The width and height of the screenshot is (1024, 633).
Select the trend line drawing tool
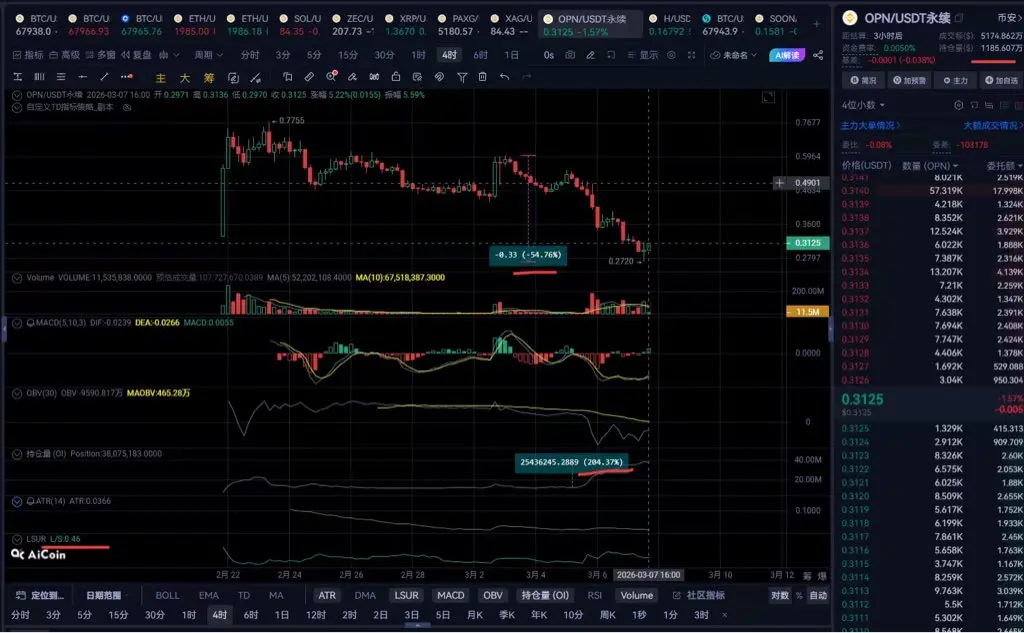[x=104, y=77]
